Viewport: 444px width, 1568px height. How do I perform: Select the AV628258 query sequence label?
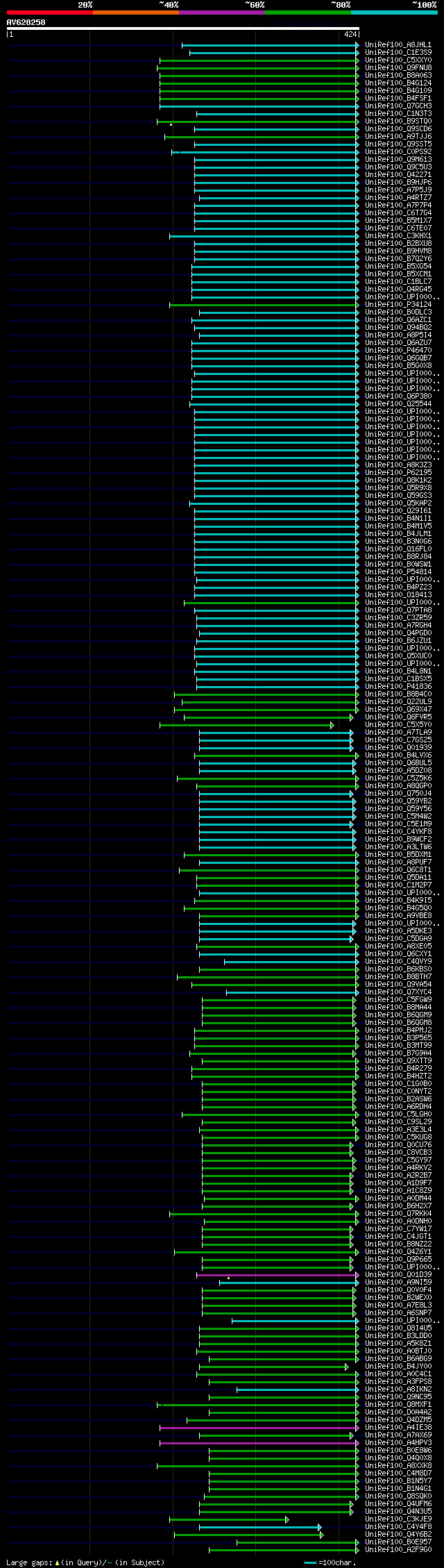(x=26, y=22)
